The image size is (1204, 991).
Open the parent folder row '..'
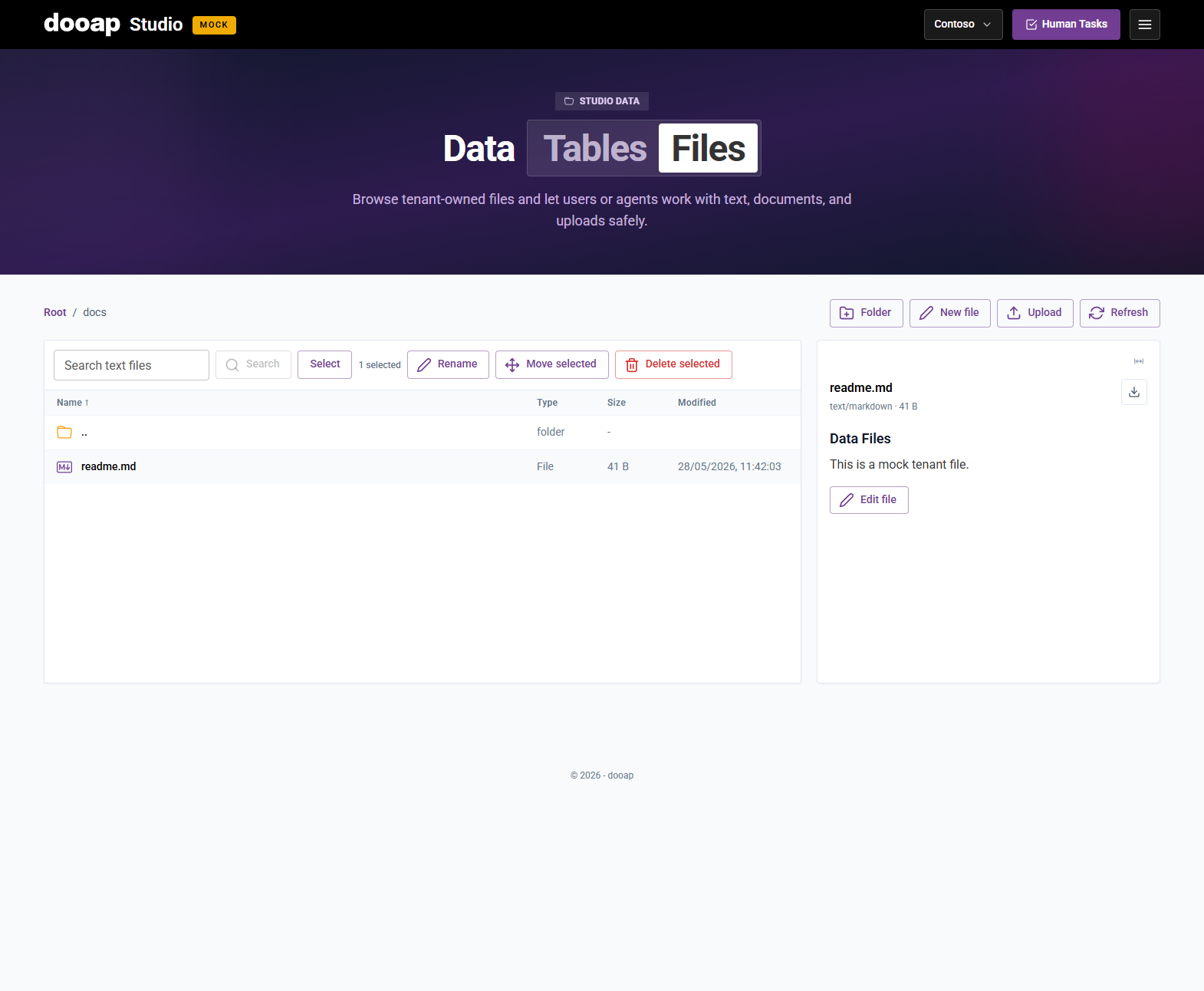point(423,433)
